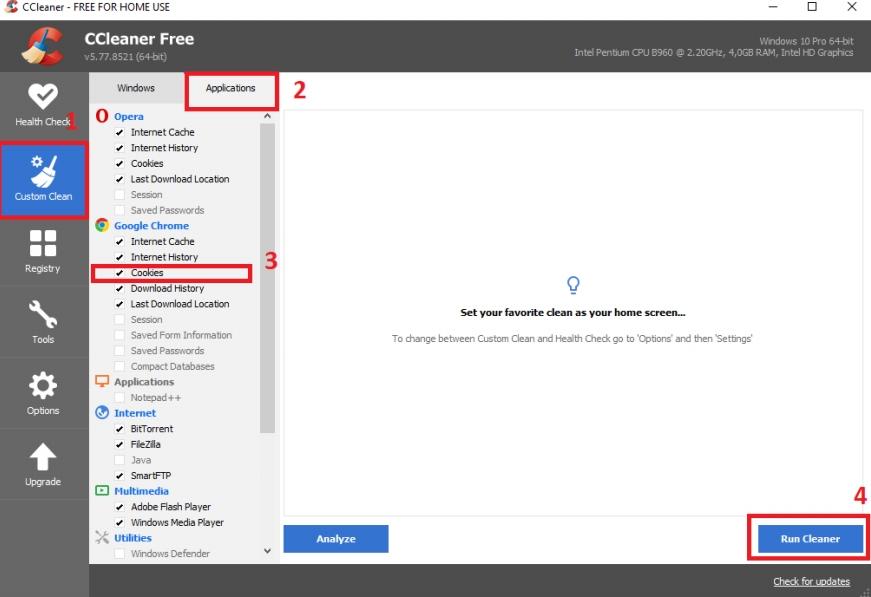Check the Compact Databases option
871x597 pixels.
coord(119,366)
